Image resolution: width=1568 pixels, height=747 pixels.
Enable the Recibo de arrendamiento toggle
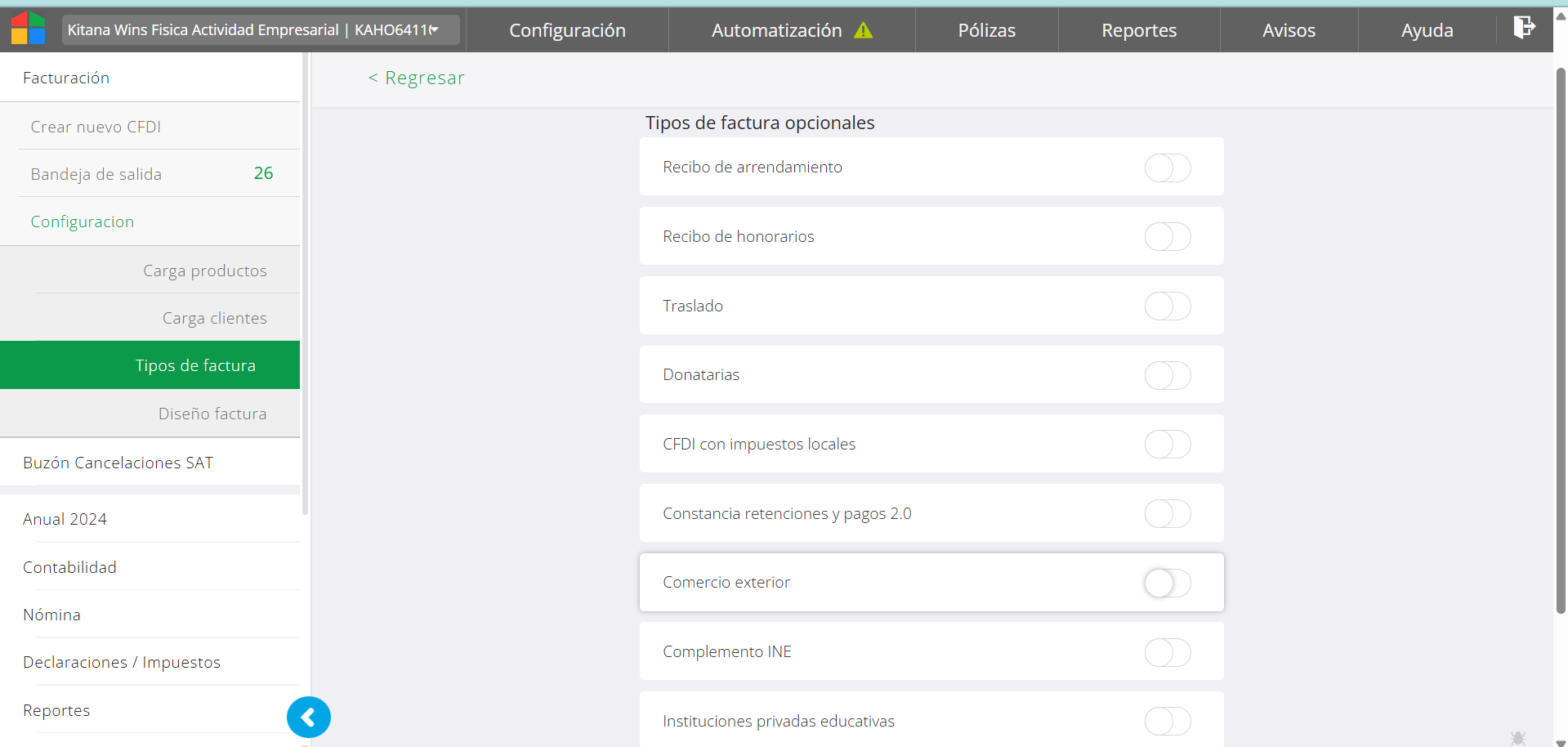tap(1167, 168)
